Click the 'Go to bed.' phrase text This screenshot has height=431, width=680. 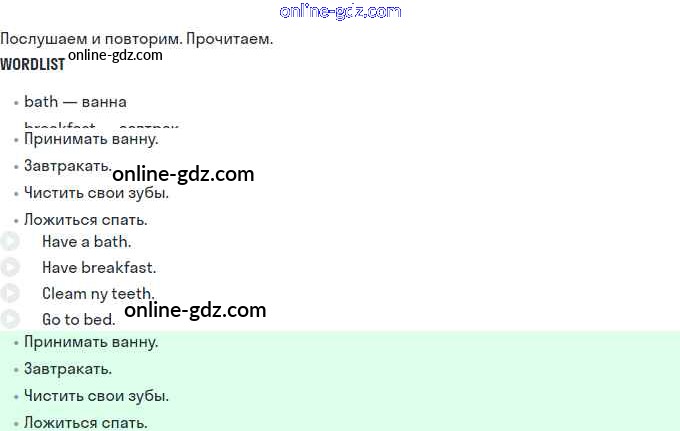point(78,320)
